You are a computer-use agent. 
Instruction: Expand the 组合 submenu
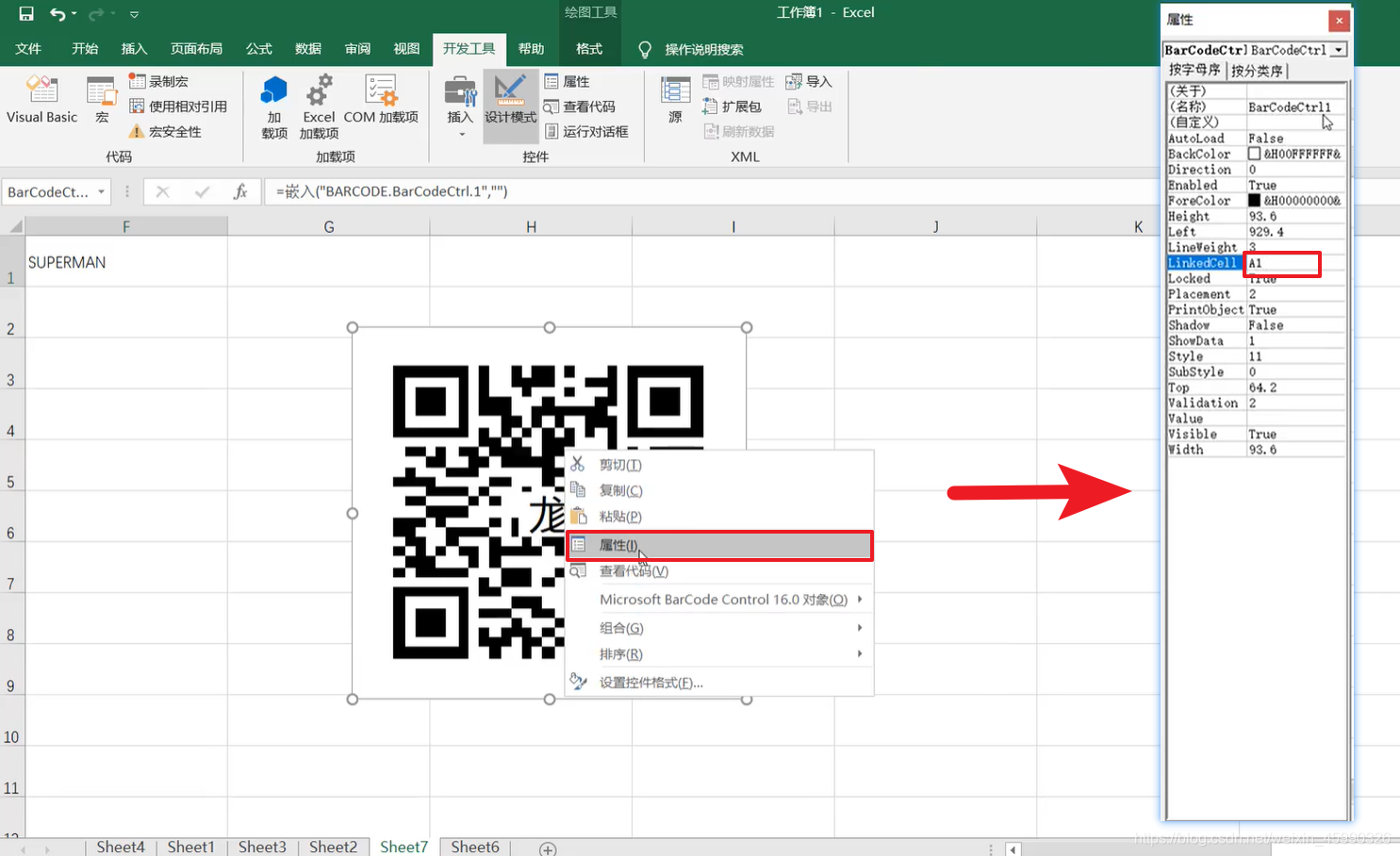click(x=719, y=628)
